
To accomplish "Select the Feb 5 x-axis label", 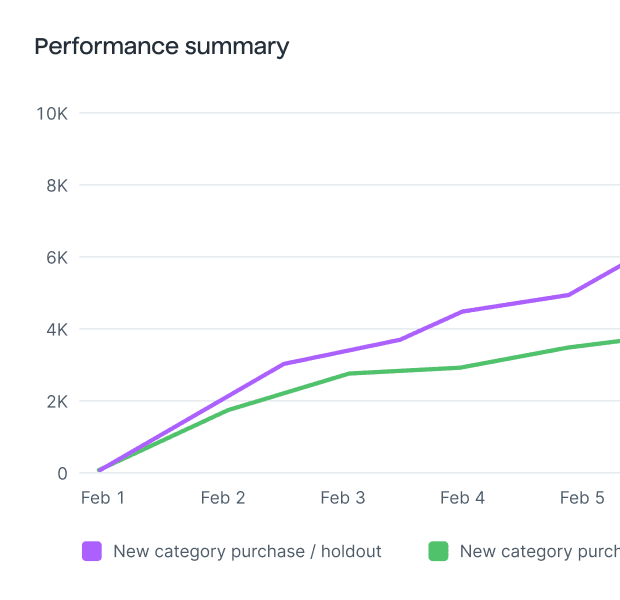I will click(x=582, y=498).
